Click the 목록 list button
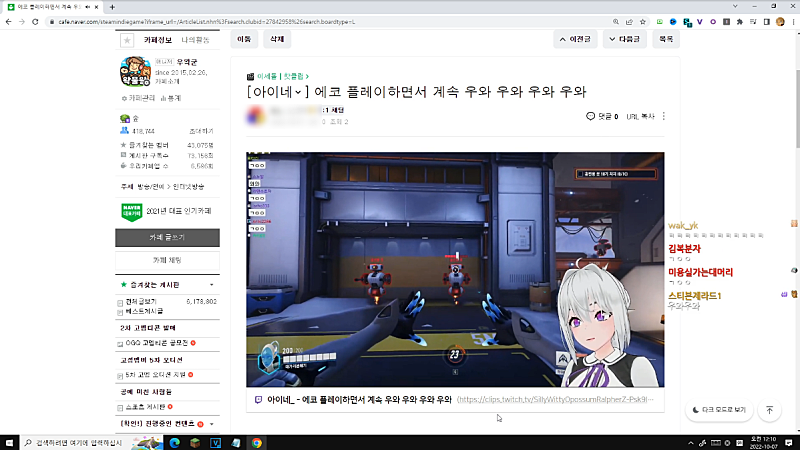This screenshot has height=450, width=800. pos(666,39)
